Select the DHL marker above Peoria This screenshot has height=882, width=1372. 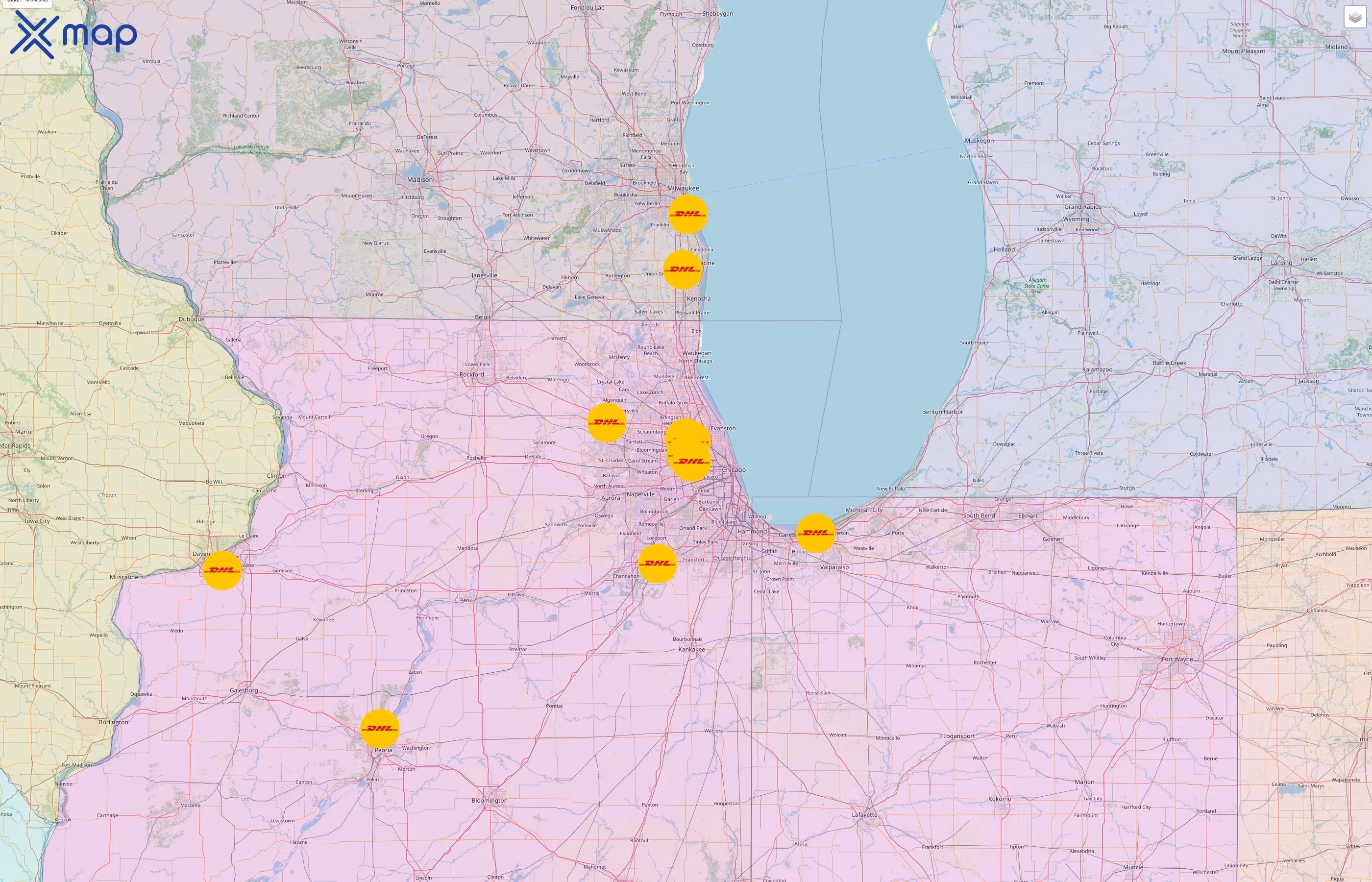[x=380, y=729]
